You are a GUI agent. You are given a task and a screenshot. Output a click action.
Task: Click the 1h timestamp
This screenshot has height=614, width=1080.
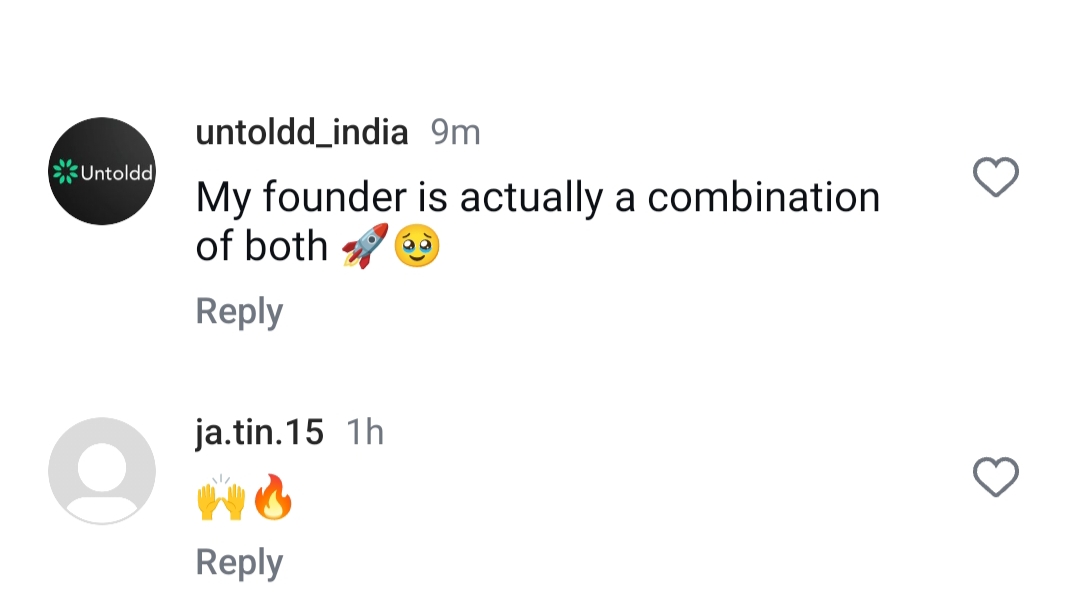coord(365,432)
